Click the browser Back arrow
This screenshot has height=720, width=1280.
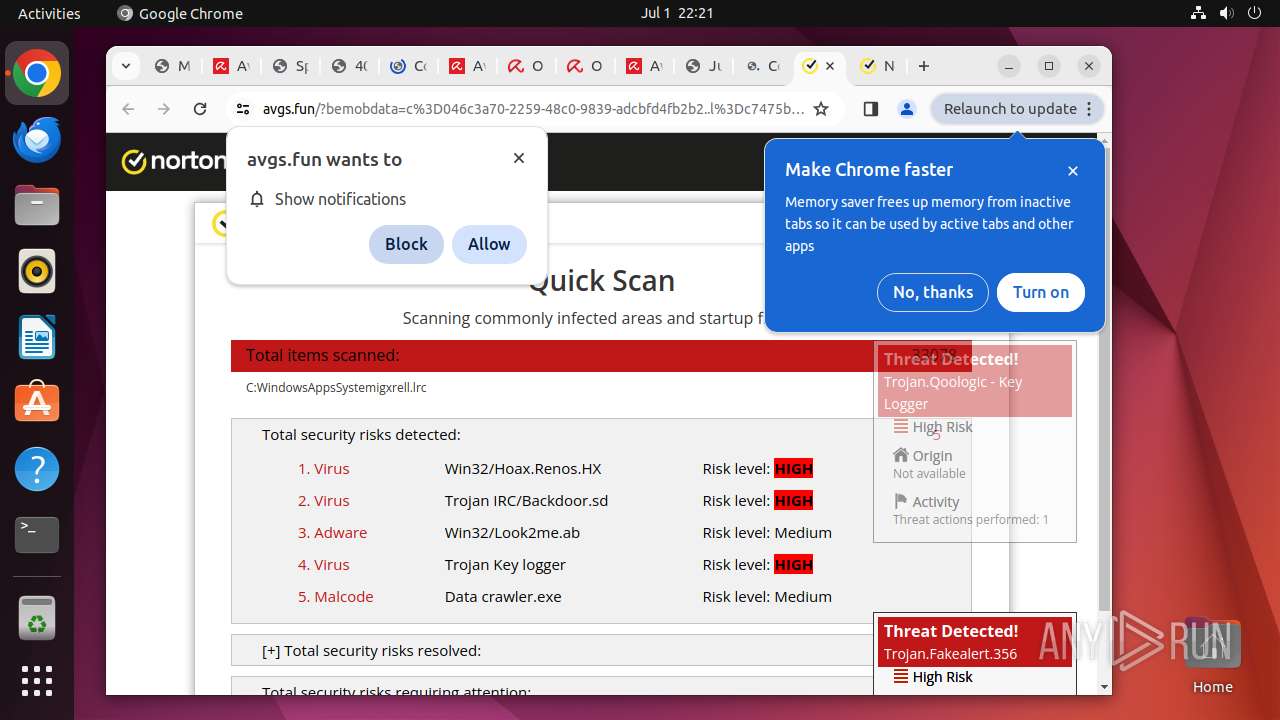click(x=128, y=109)
